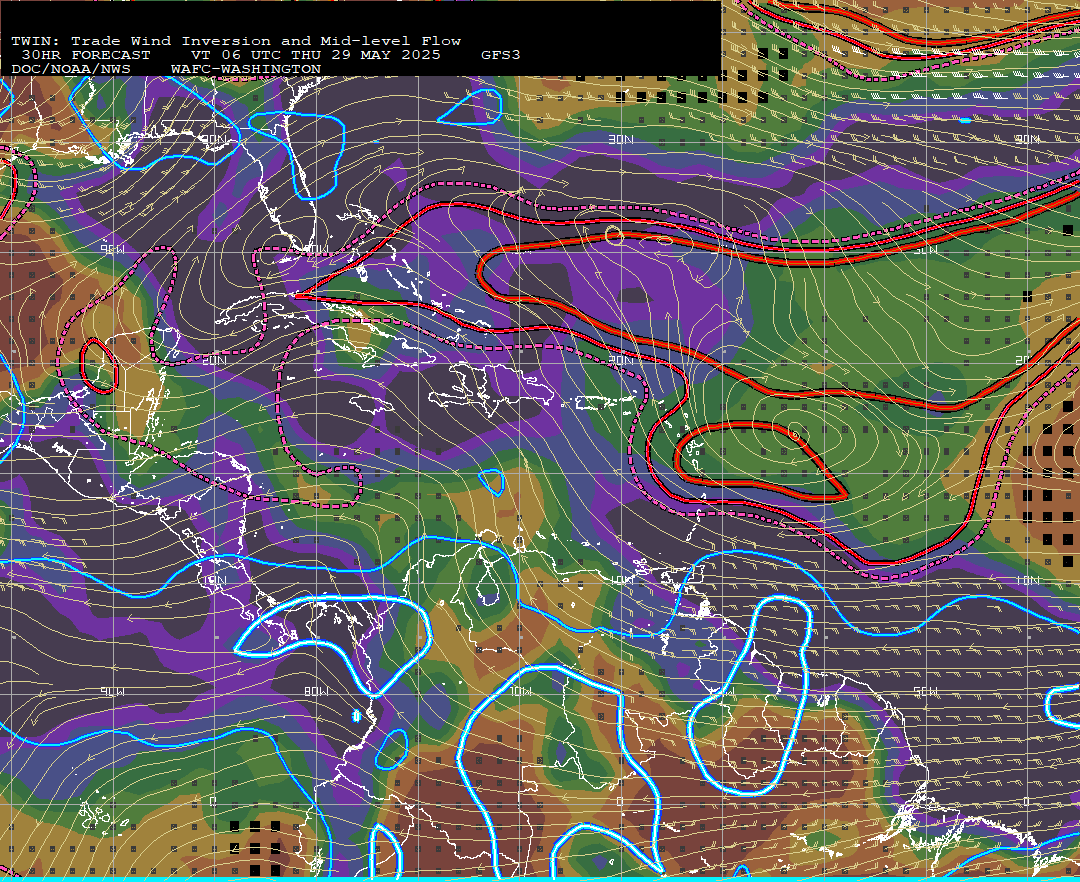Viewport: 1080px width, 882px height.
Task: Click the "80W" label west of Colombia's coast
Action: coord(317,691)
